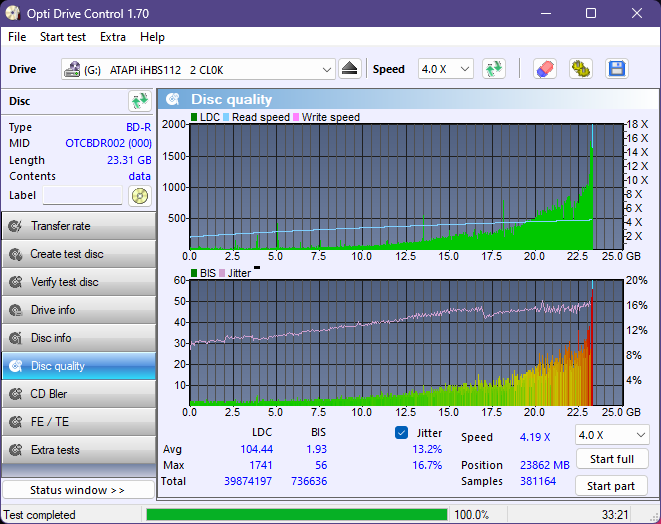Click the LDC Avg value 104.44
The width and height of the screenshot is (661, 524).
[x=256, y=449]
